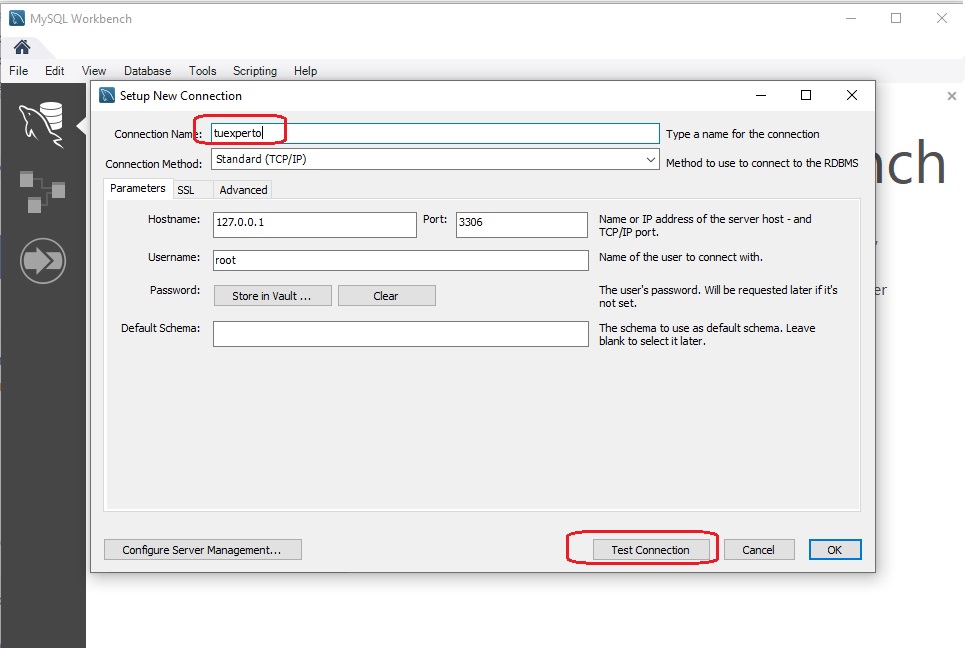
Task: Switch to the Advanced tab
Action: click(243, 190)
